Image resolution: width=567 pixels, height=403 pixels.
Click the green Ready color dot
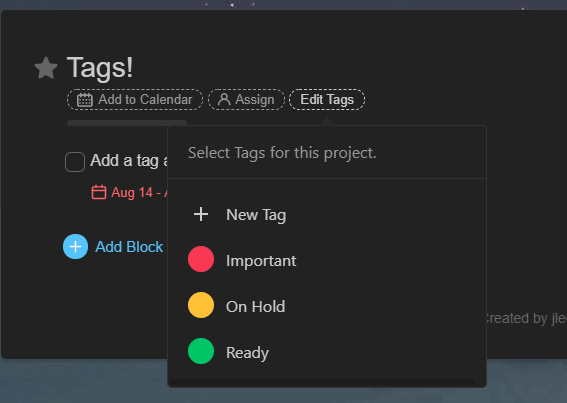tap(201, 351)
